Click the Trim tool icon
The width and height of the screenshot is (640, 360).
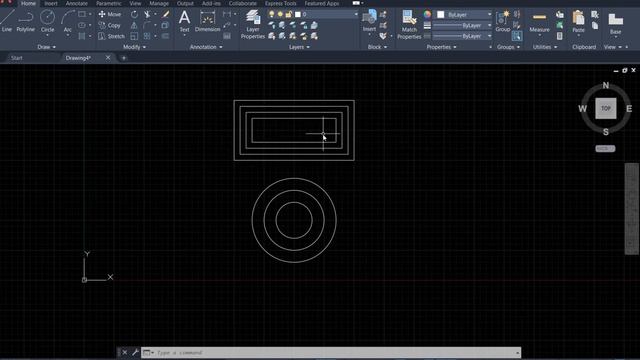click(147, 14)
